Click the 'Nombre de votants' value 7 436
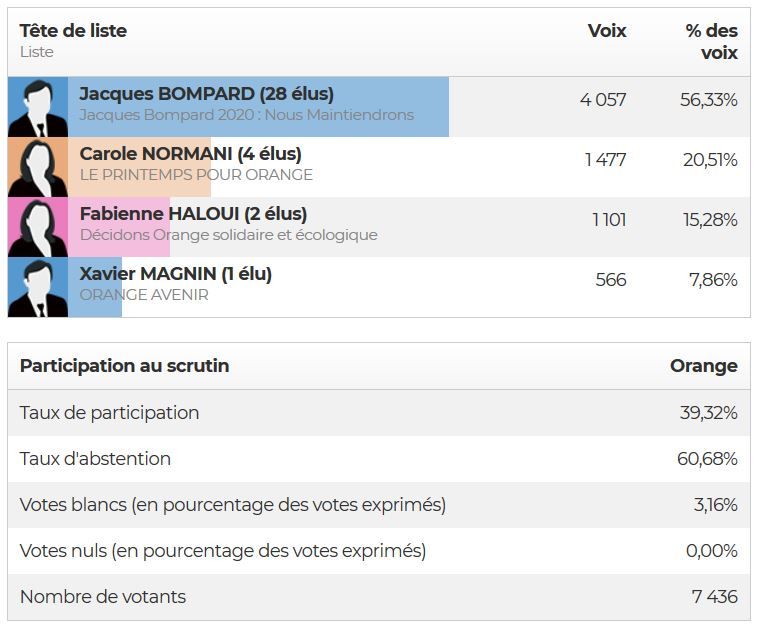The width and height of the screenshot is (759, 630). tap(714, 597)
